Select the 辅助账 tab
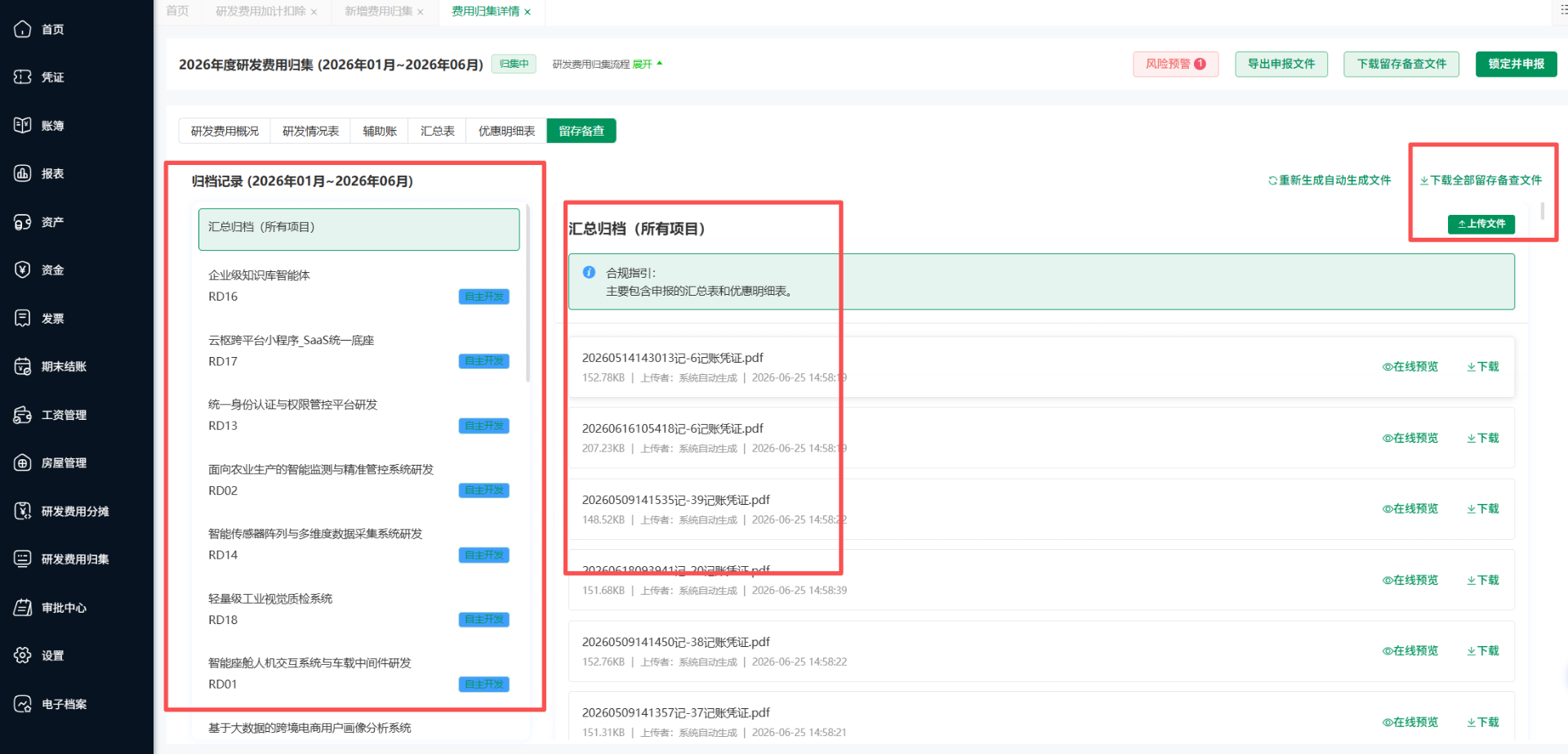1568x754 pixels. point(380,131)
